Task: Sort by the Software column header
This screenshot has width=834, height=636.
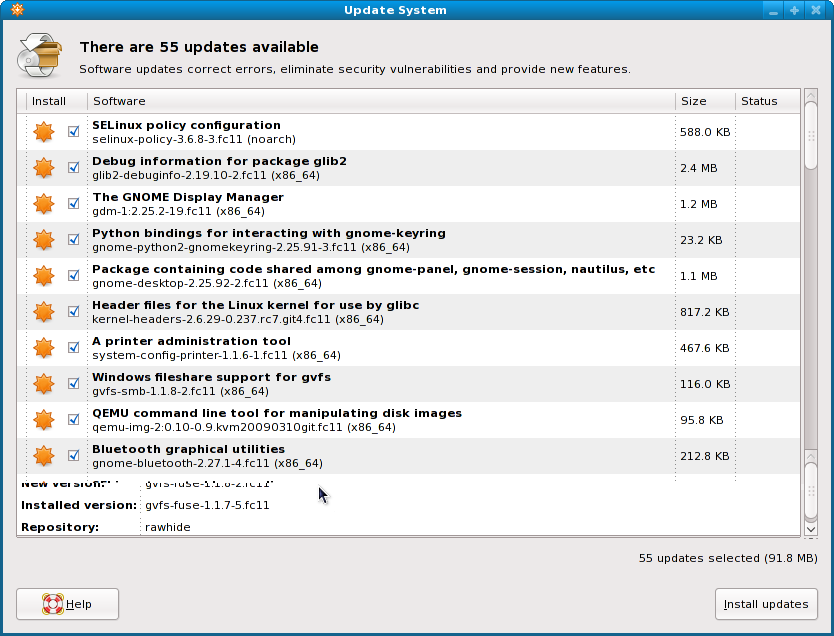Action: [380, 101]
